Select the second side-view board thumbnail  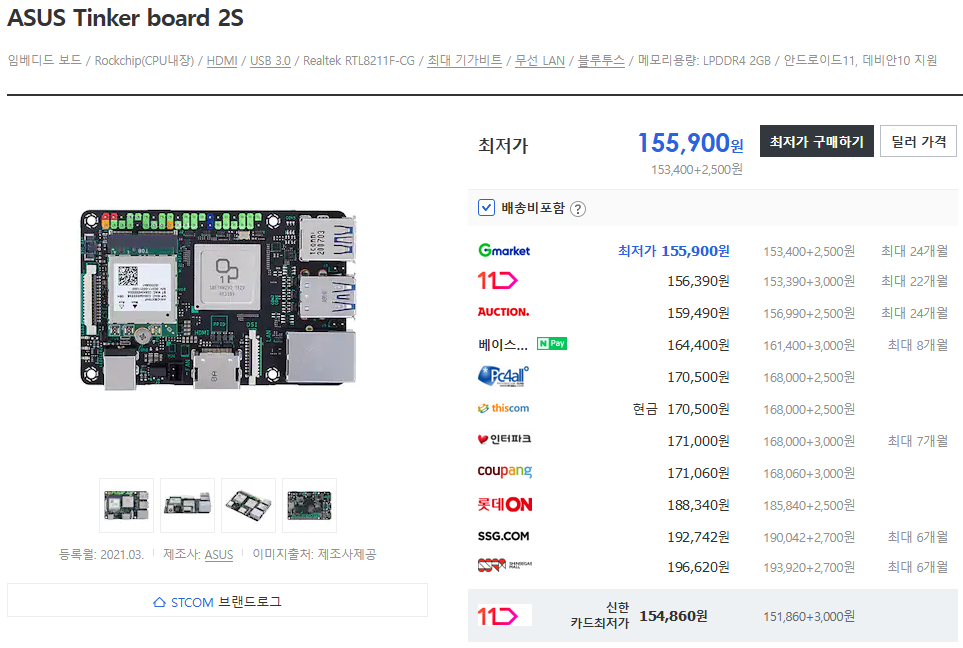coord(187,506)
